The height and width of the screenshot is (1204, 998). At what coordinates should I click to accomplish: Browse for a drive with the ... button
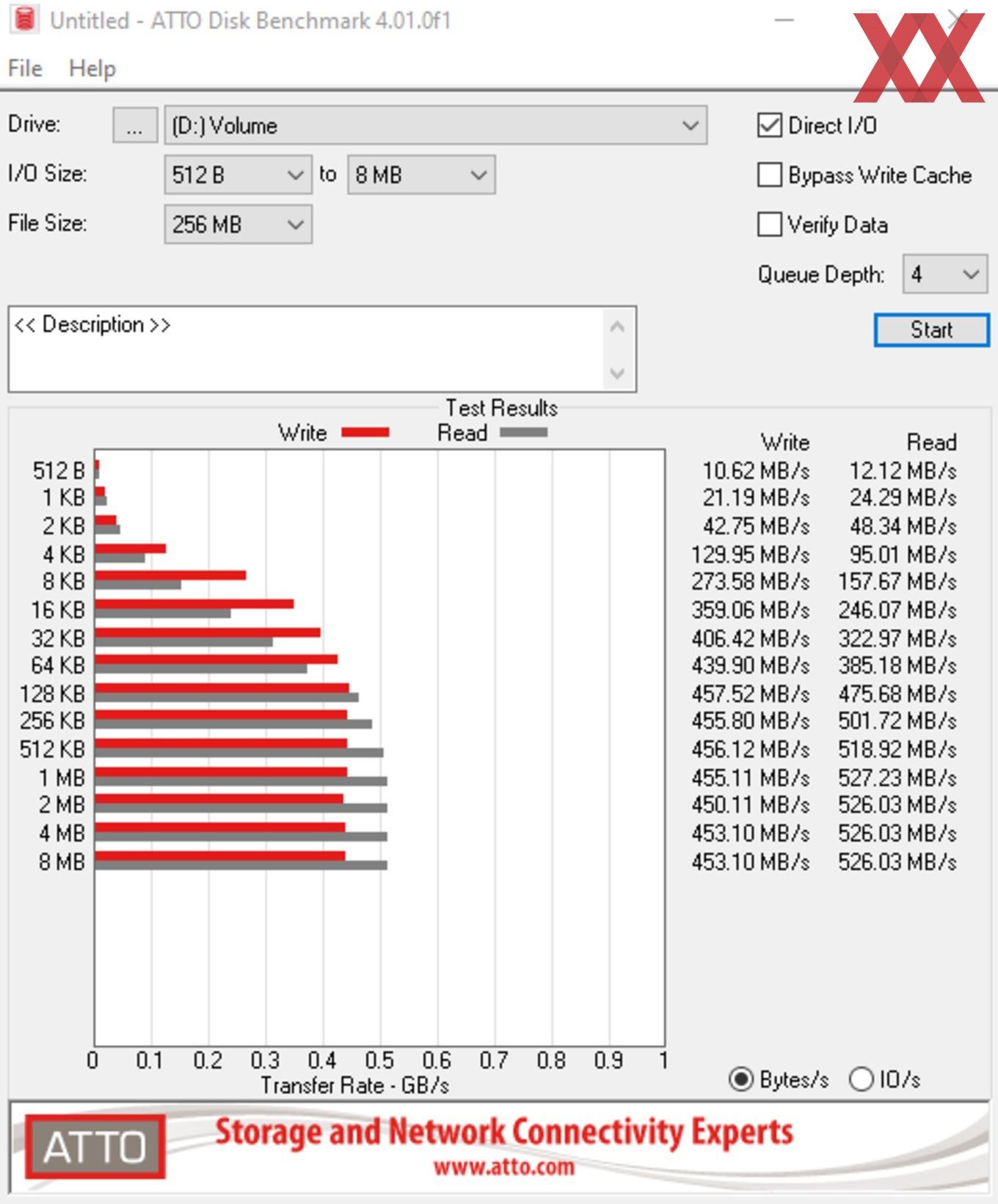[x=134, y=125]
